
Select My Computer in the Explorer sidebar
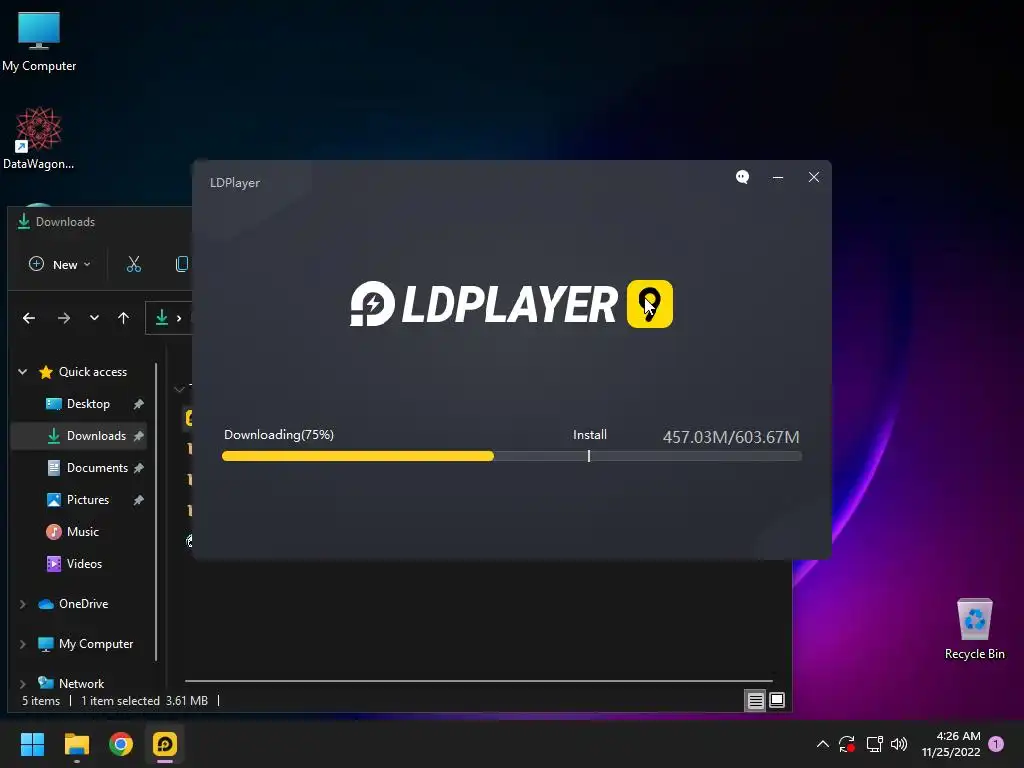95,644
